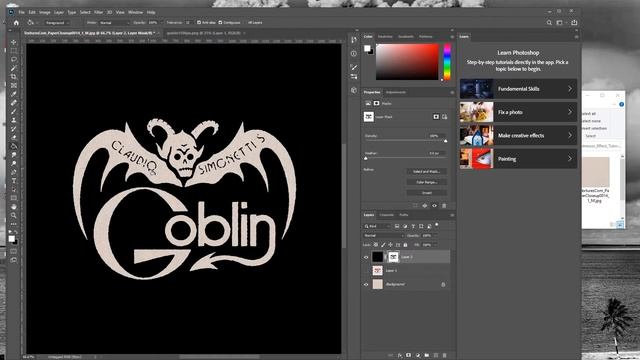Select the Eyedropper tool
The width and height of the screenshot is (640, 360).
(13, 94)
